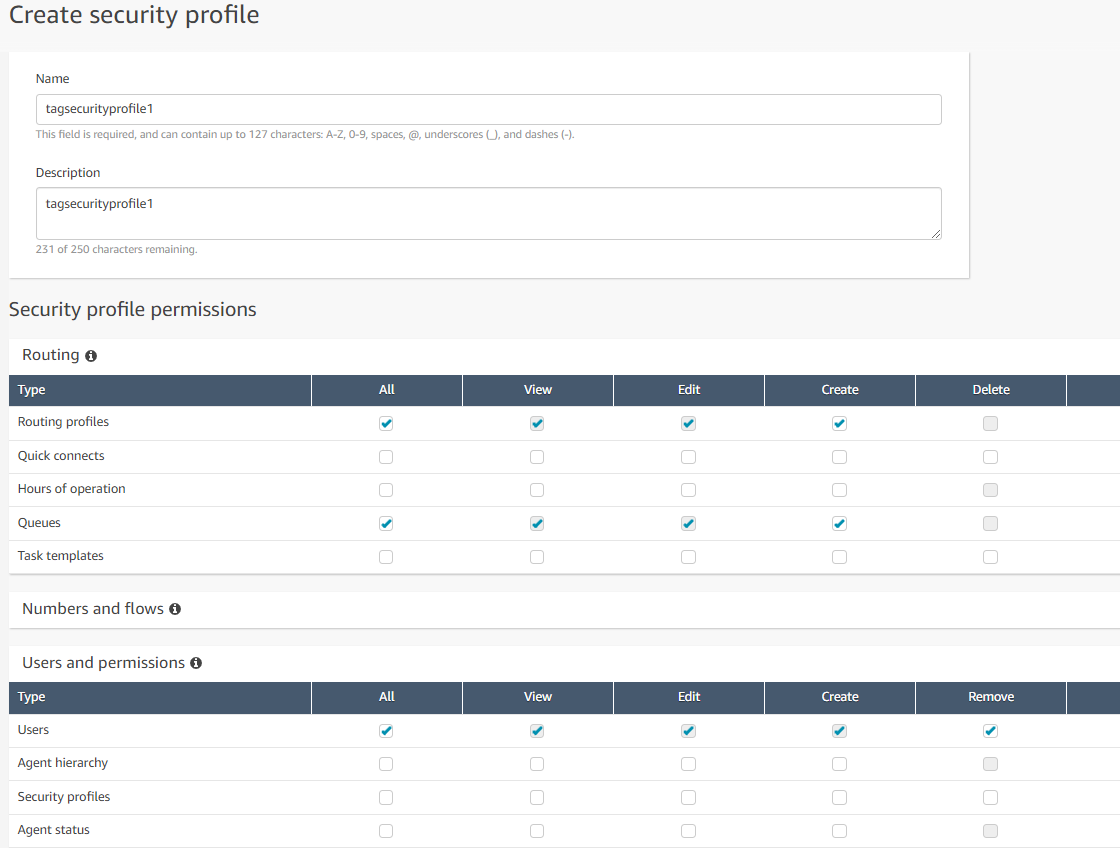The image size is (1120, 848).
Task: Check Delete for Quick connects
Action: [x=990, y=457]
